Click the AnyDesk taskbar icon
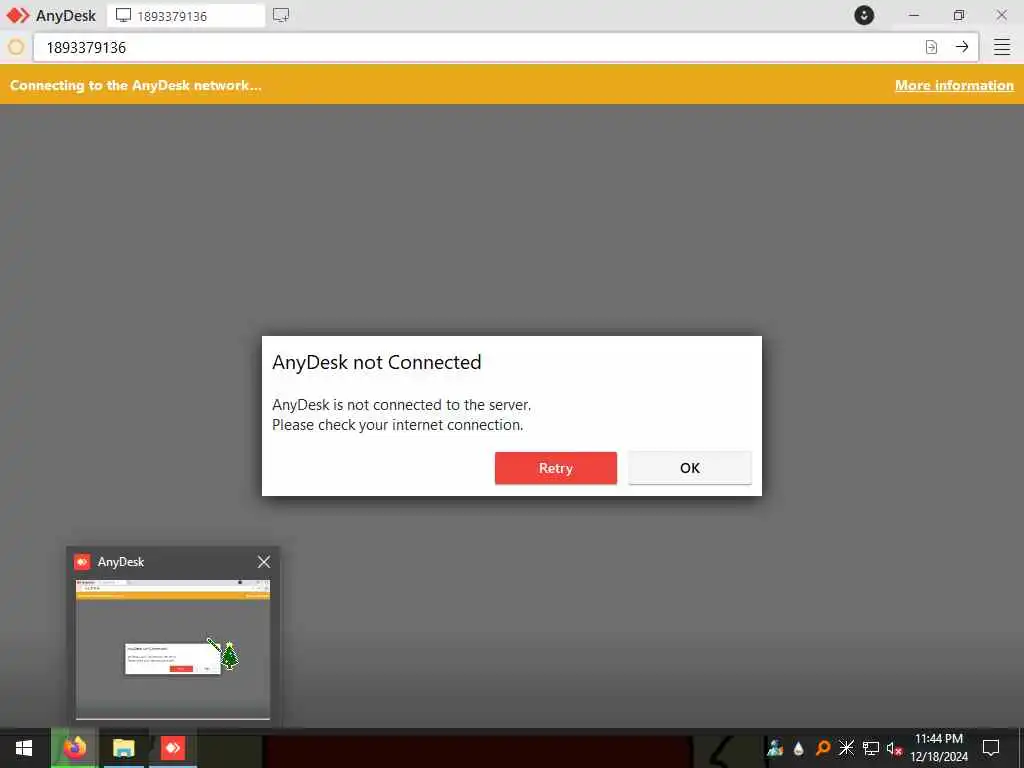The height and width of the screenshot is (768, 1024). (x=172, y=748)
